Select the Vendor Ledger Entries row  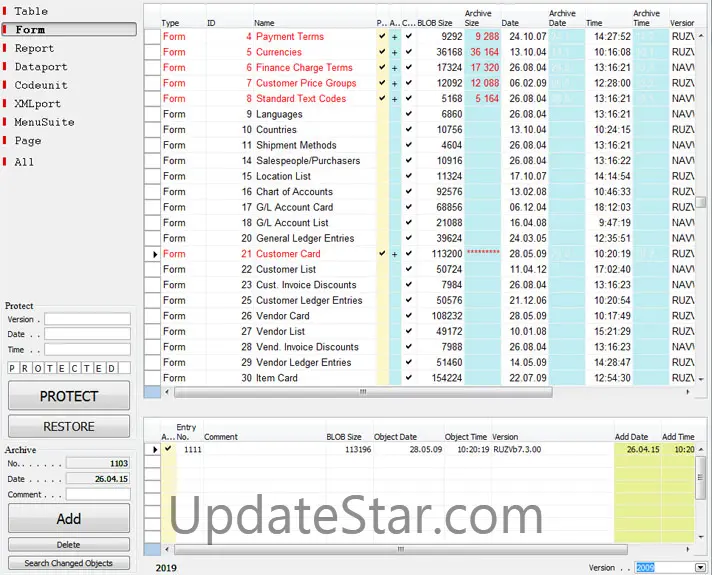pos(420,362)
